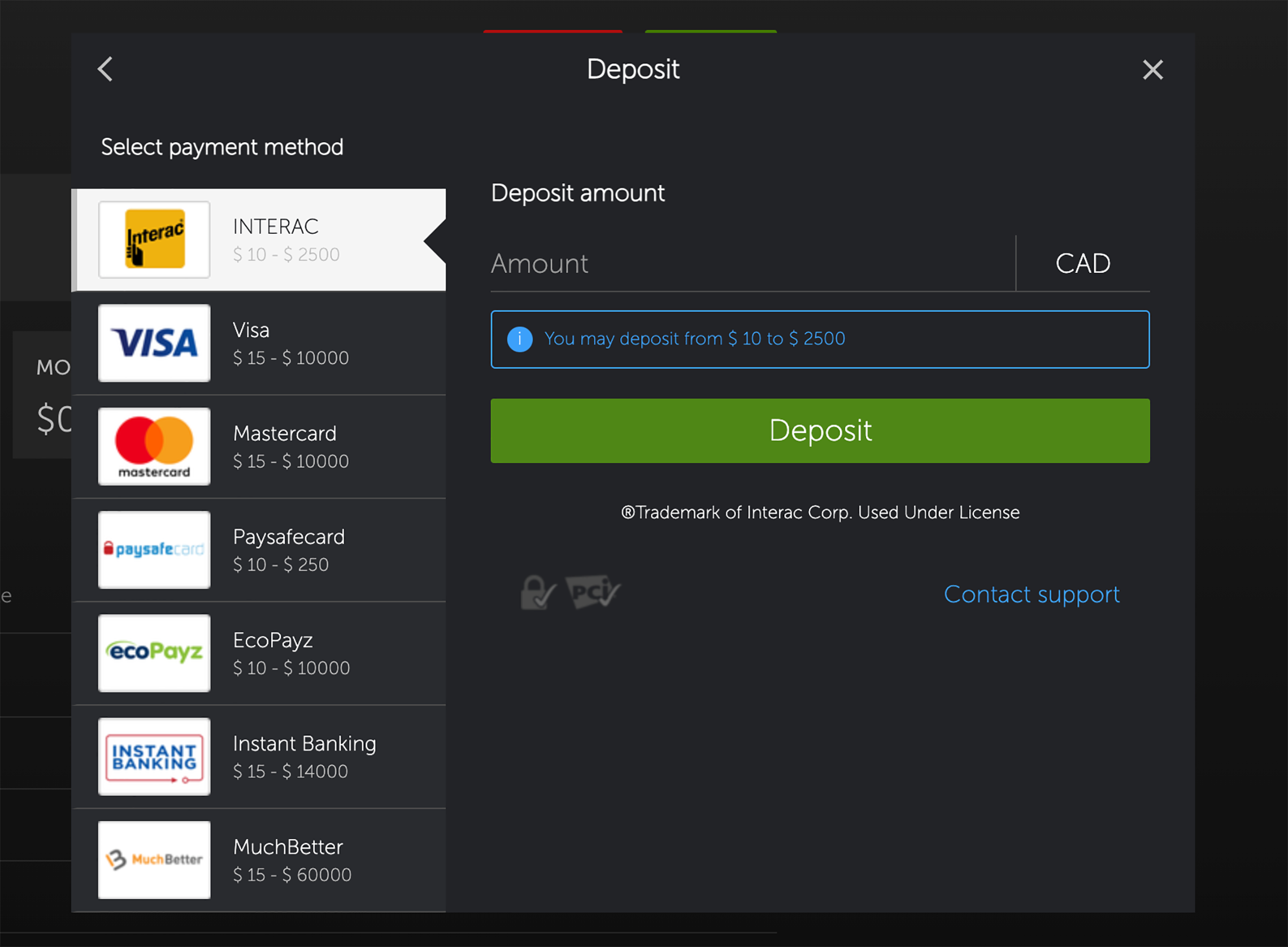Screen dimensions: 1288x947
Task: Open the Contact support link
Action: coord(1031,595)
